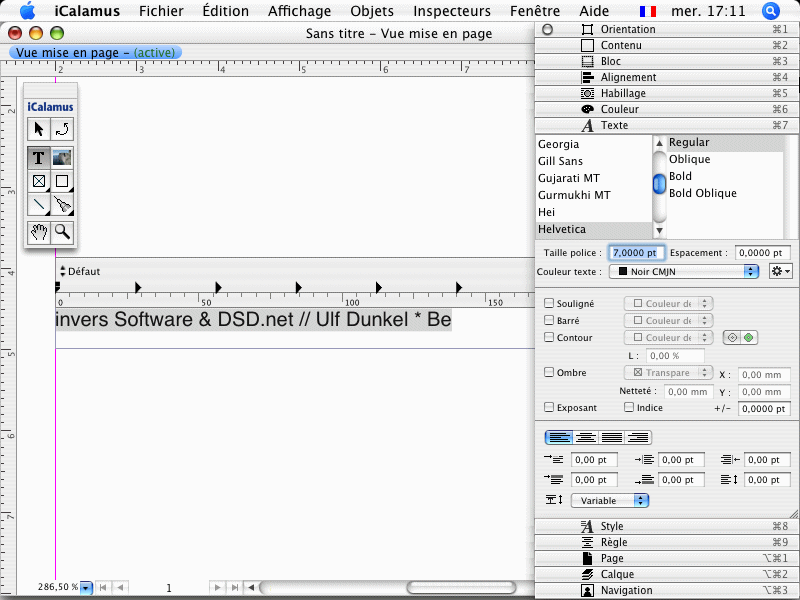Open the Orientation inspector section
This screenshot has height=600, width=800.
[x=666, y=29]
